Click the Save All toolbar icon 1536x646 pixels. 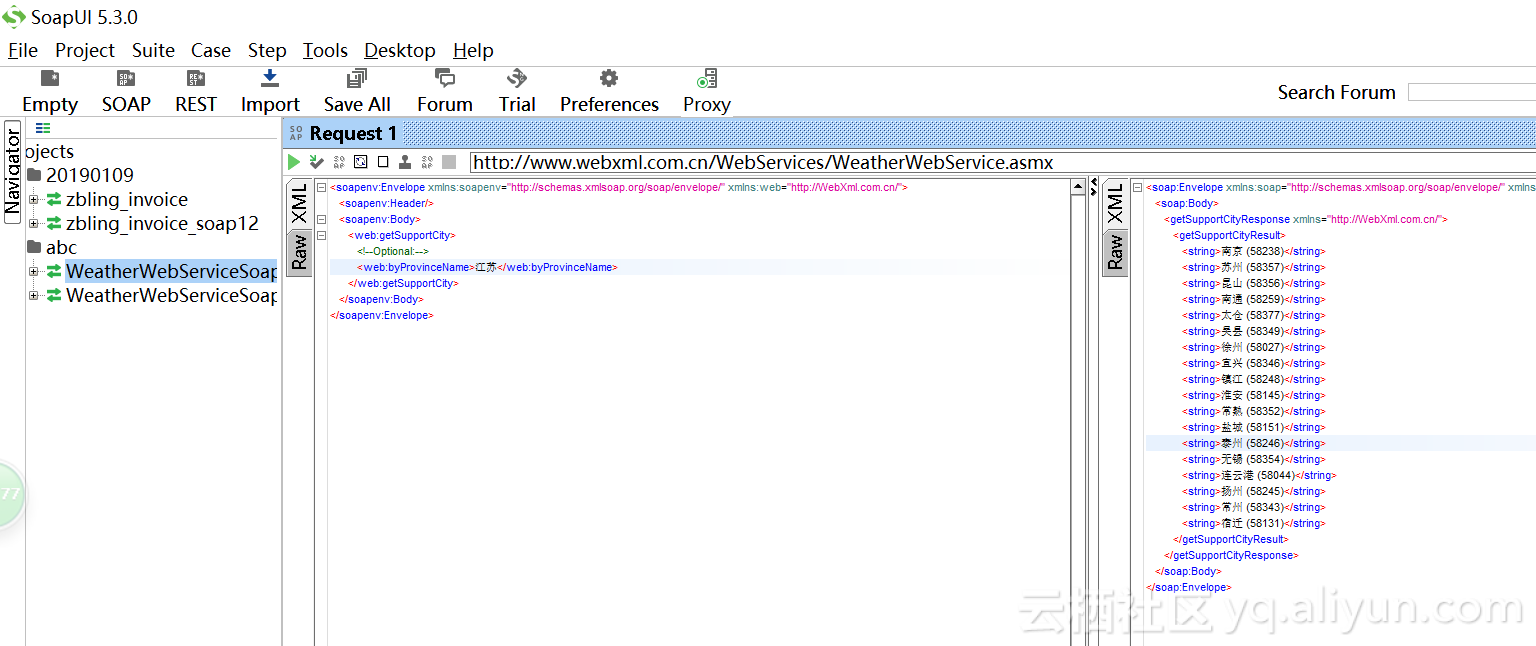pyautogui.click(x=357, y=79)
